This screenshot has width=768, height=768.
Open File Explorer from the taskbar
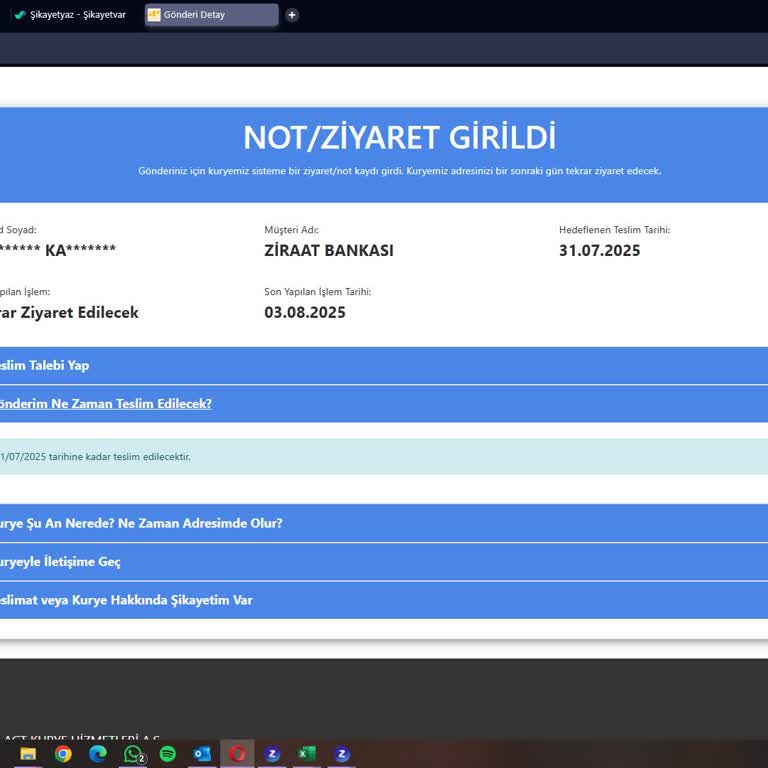point(28,754)
